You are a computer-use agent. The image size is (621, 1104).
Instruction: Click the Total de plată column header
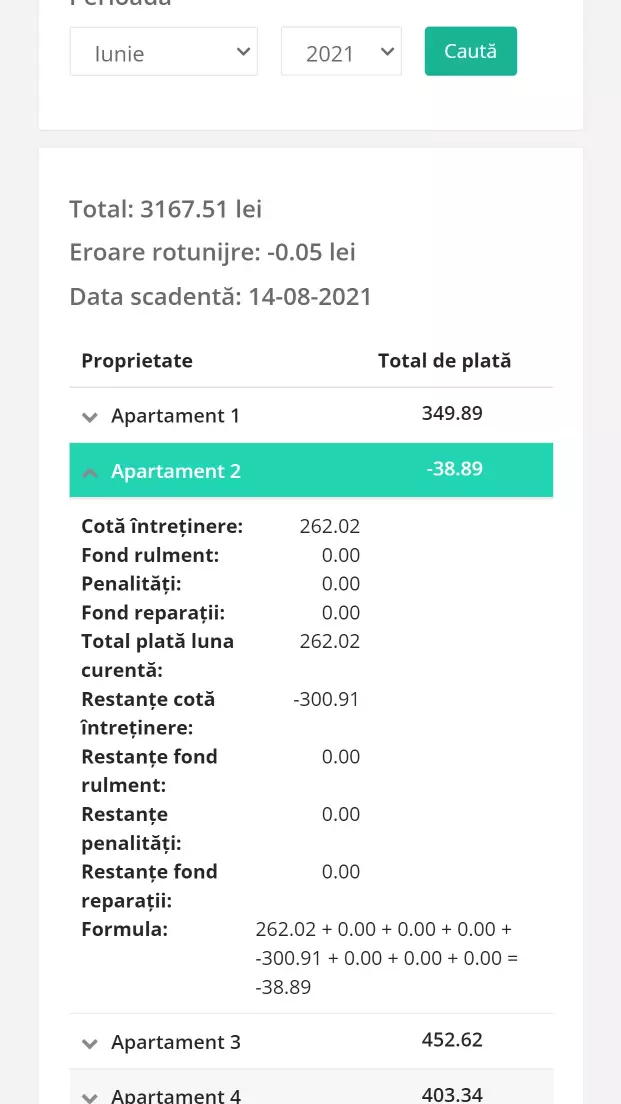coord(444,361)
